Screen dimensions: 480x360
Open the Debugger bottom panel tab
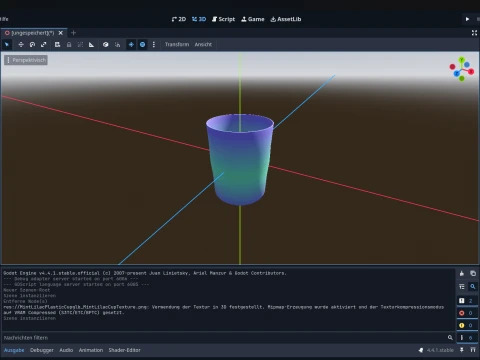pyautogui.click(x=42, y=350)
